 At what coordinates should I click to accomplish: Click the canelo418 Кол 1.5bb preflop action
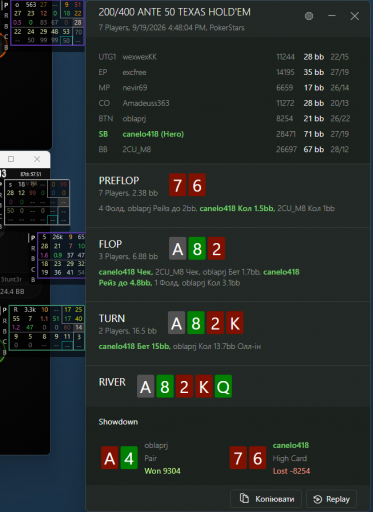pos(237,209)
